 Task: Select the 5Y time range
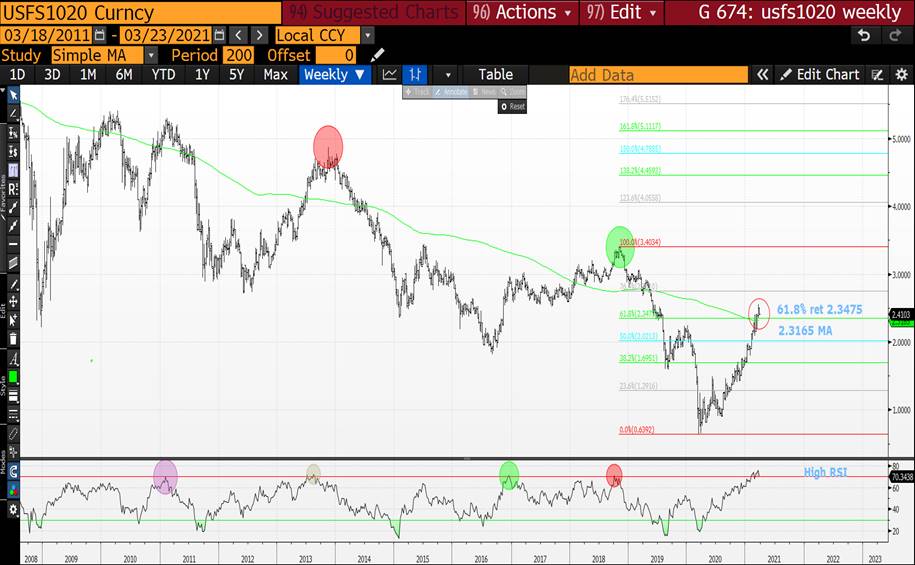coord(236,75)
